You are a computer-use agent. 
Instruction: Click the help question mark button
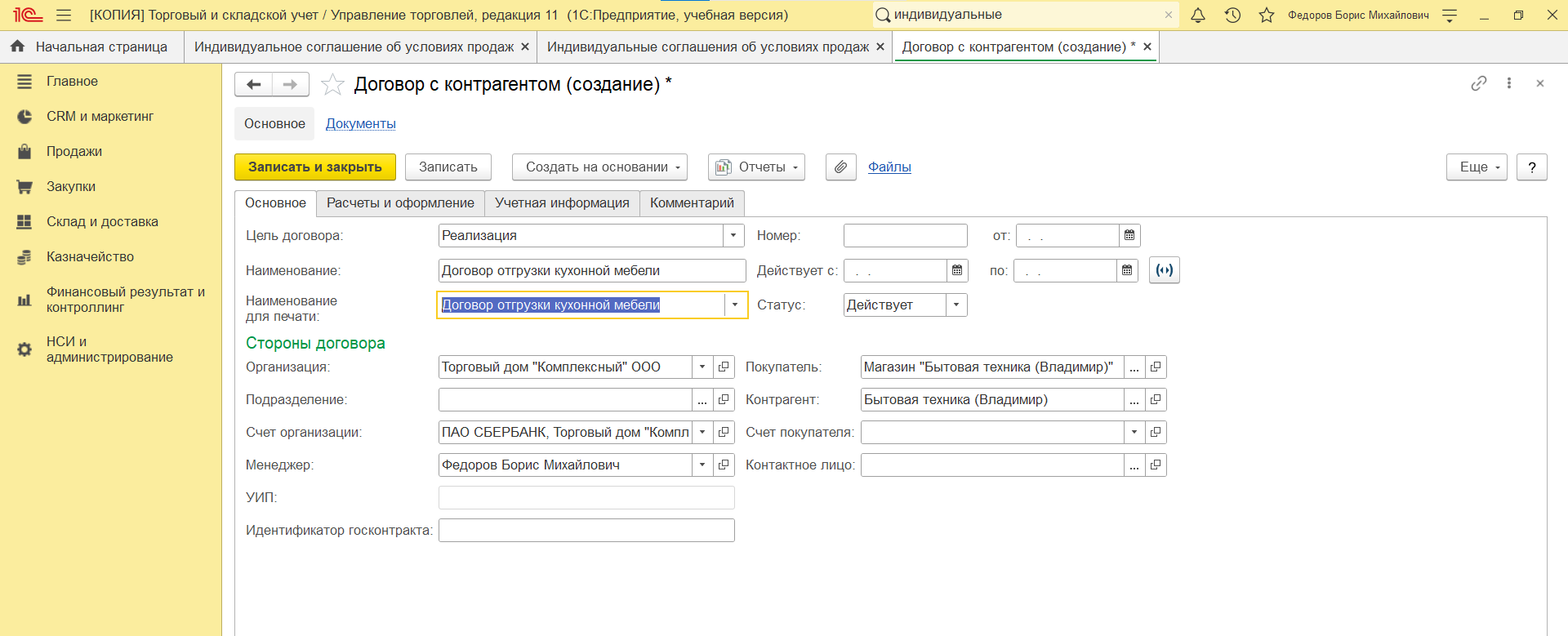pos(1532,167)
